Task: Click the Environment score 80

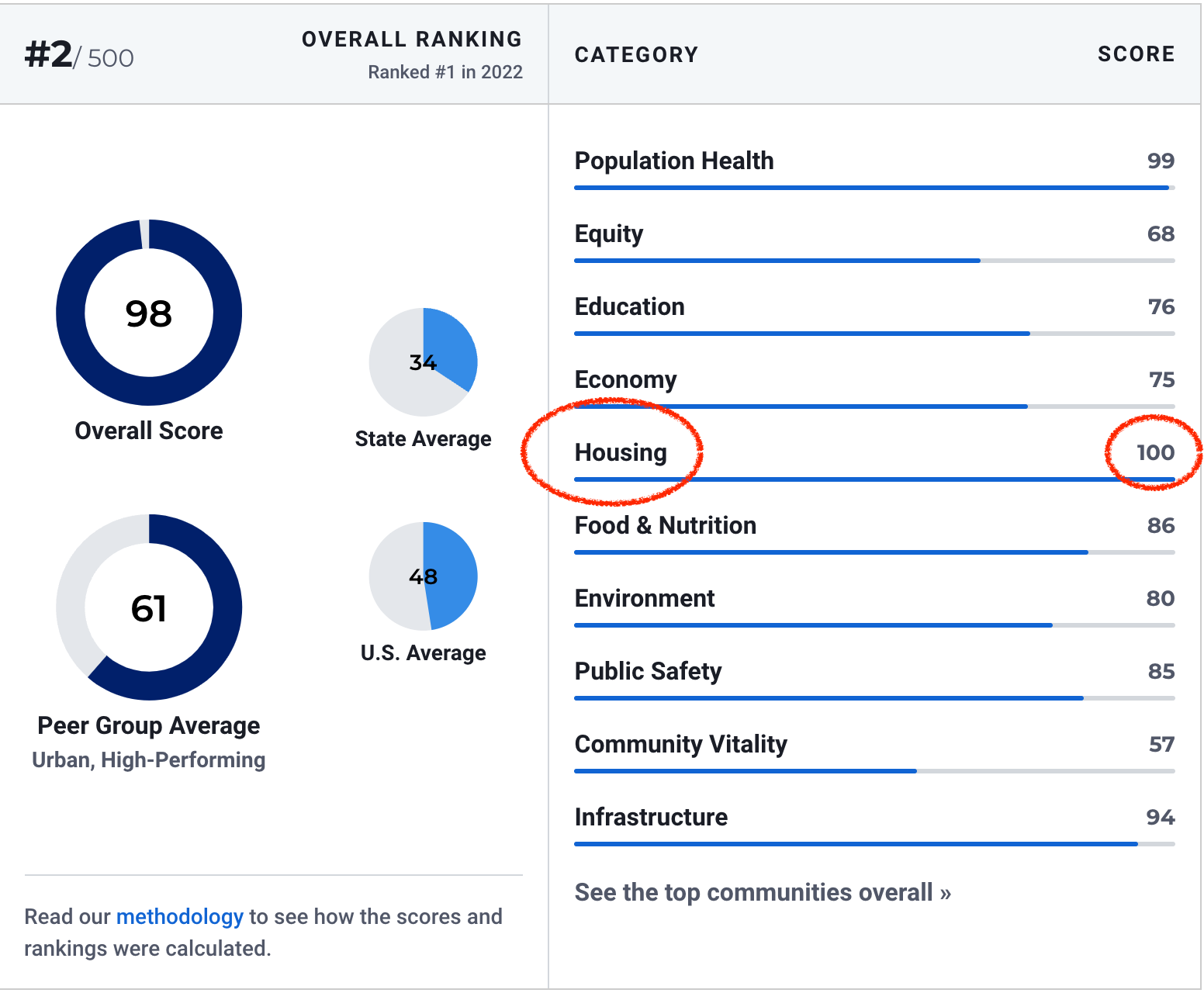Action: click(1161, 598)
